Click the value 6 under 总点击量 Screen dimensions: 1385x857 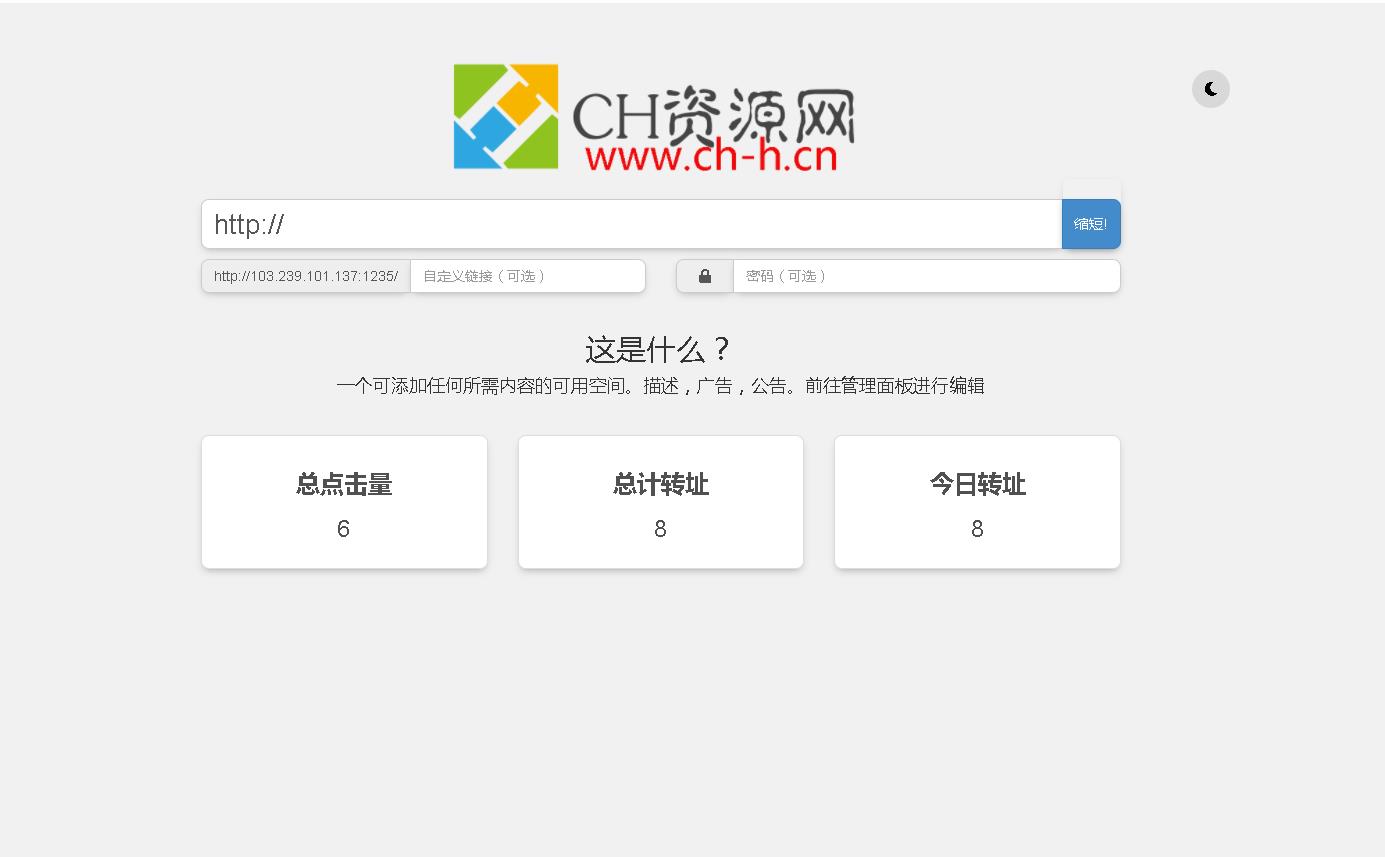344,529
